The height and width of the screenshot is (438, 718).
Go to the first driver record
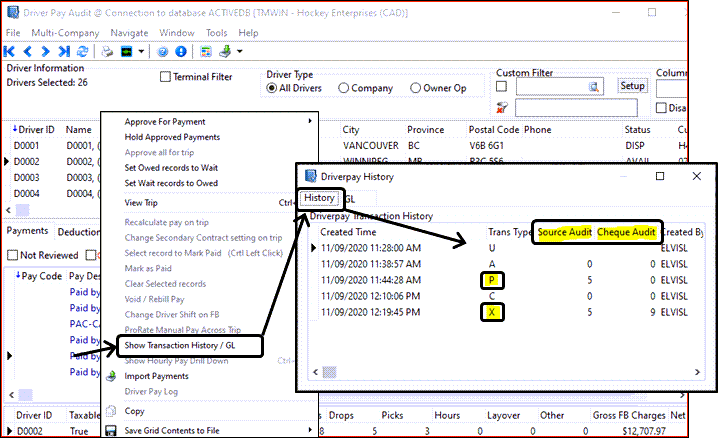pyautogui.click(x=10, y=51)
